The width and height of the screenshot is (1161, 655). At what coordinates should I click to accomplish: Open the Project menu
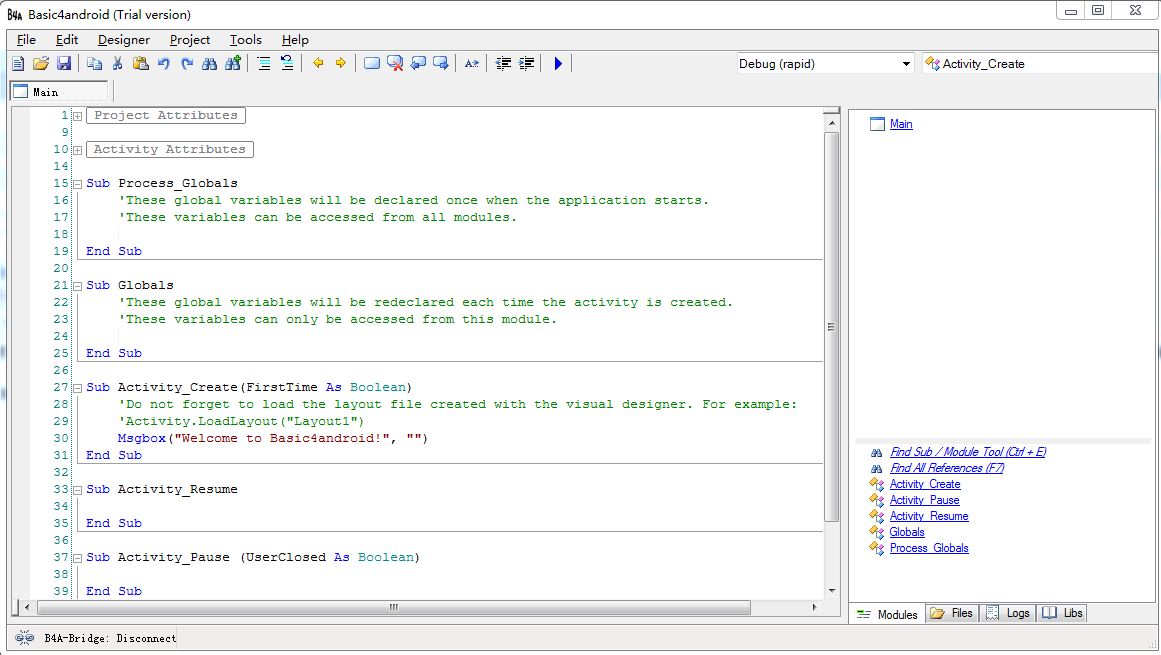(x=190, y=40)
